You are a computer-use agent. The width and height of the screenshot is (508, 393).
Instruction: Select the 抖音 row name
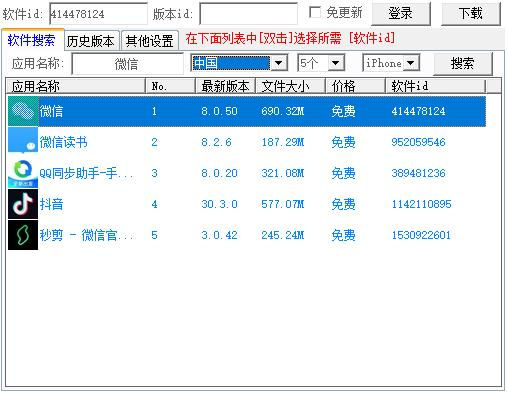[51, 204]
